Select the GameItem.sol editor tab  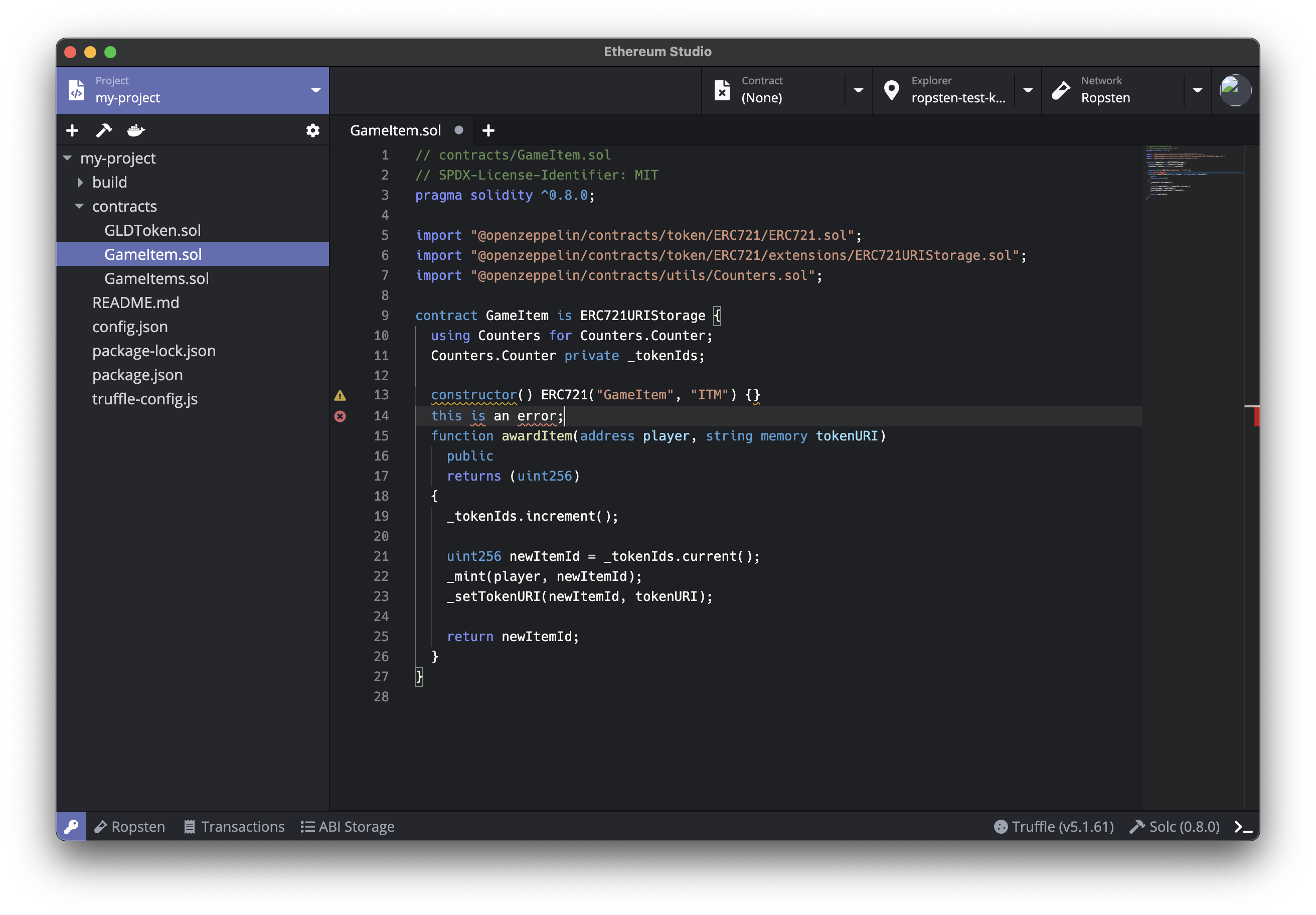(396, 131)
